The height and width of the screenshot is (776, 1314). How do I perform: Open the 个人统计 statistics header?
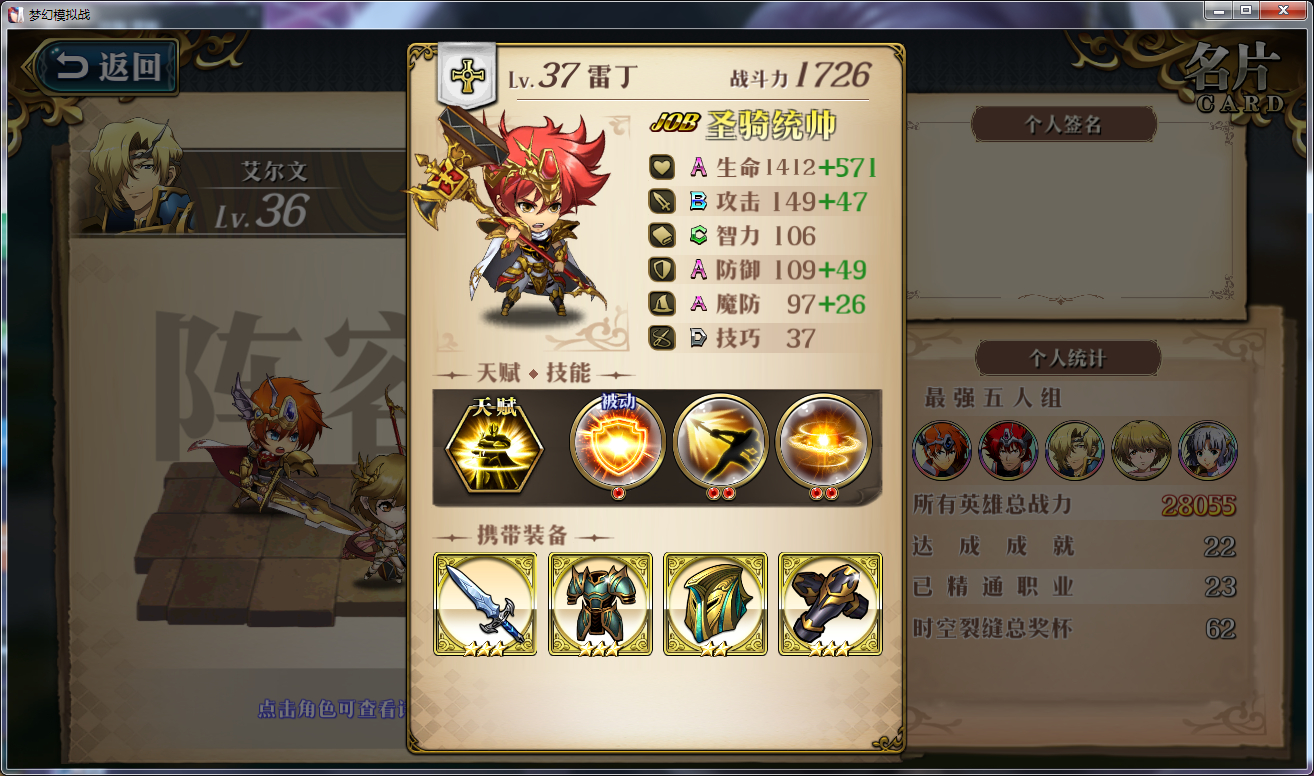click(1068, 358)
